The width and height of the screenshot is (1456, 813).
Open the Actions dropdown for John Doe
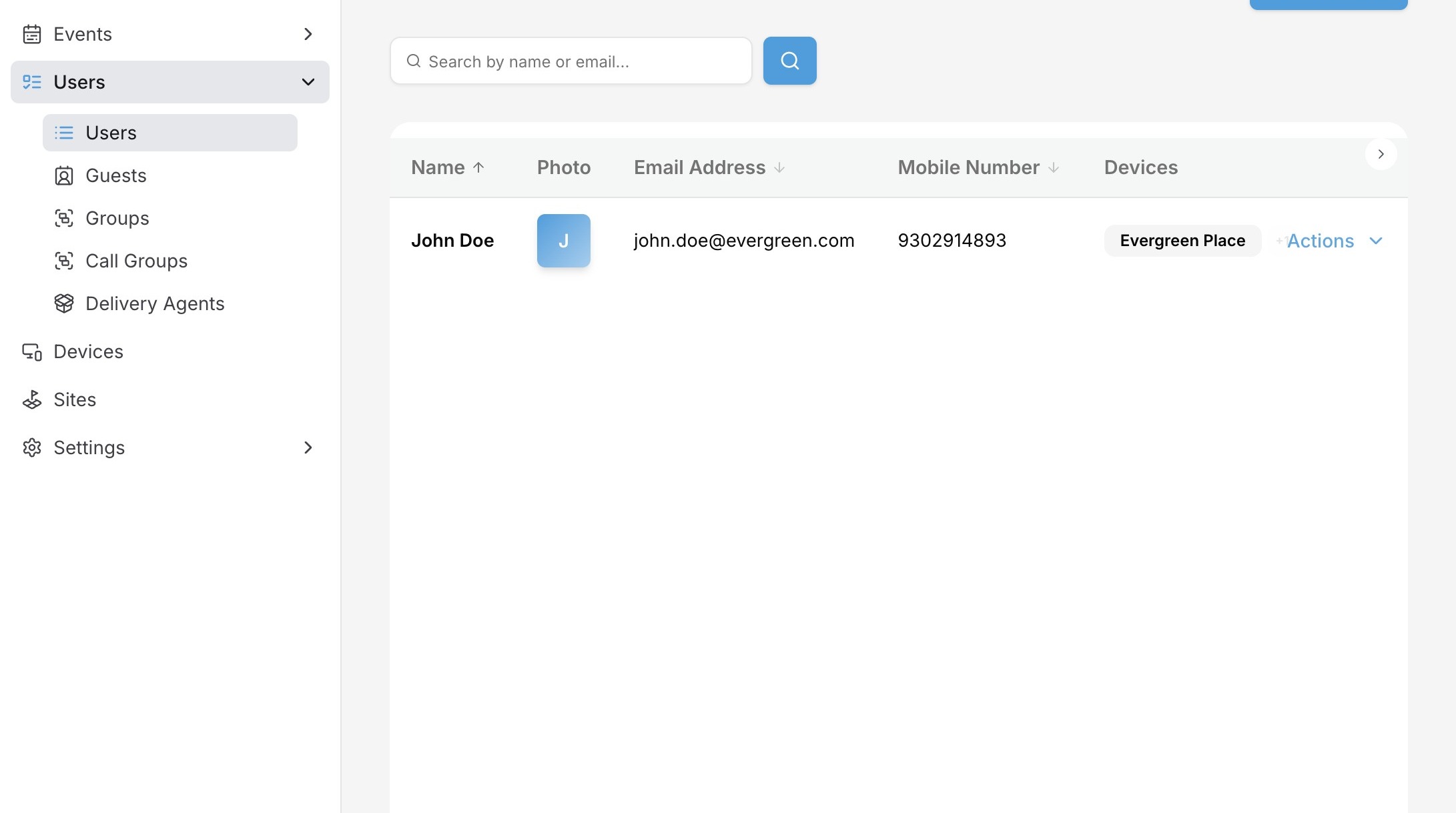coord(1334,241)
